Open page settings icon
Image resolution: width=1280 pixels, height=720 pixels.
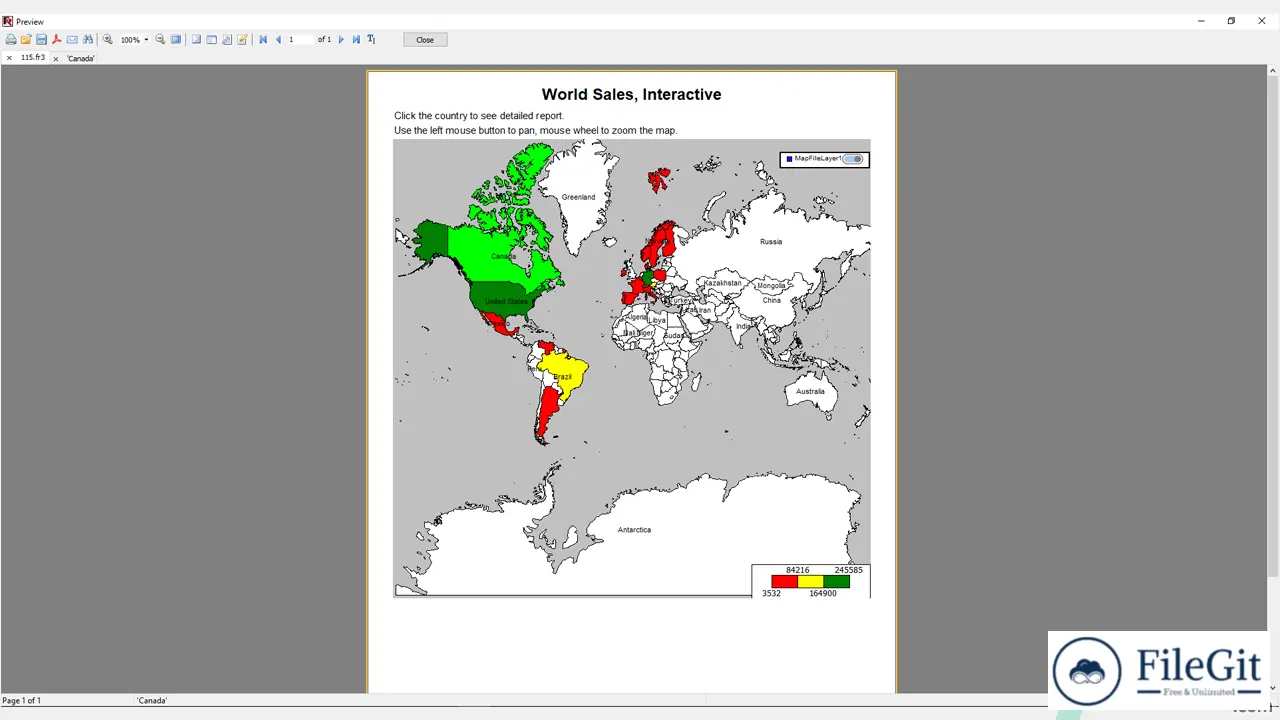coord(227,40)
